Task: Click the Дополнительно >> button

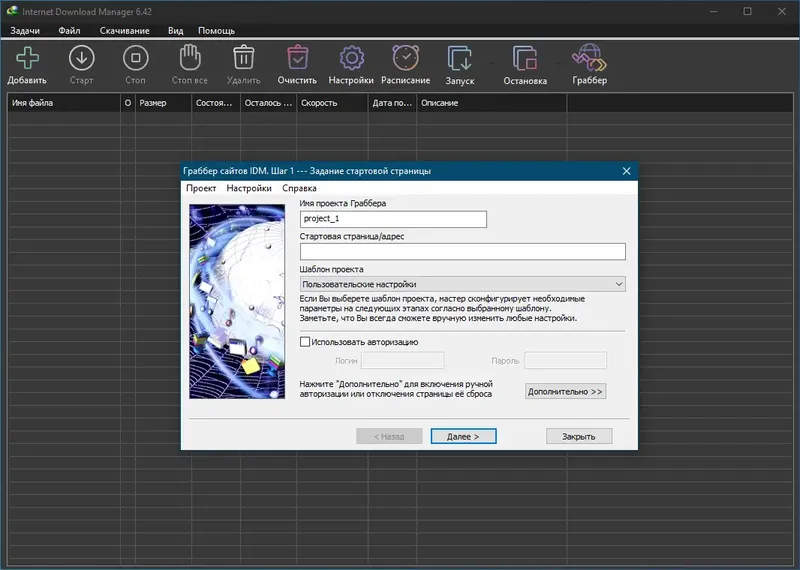Action: point(565,391)
